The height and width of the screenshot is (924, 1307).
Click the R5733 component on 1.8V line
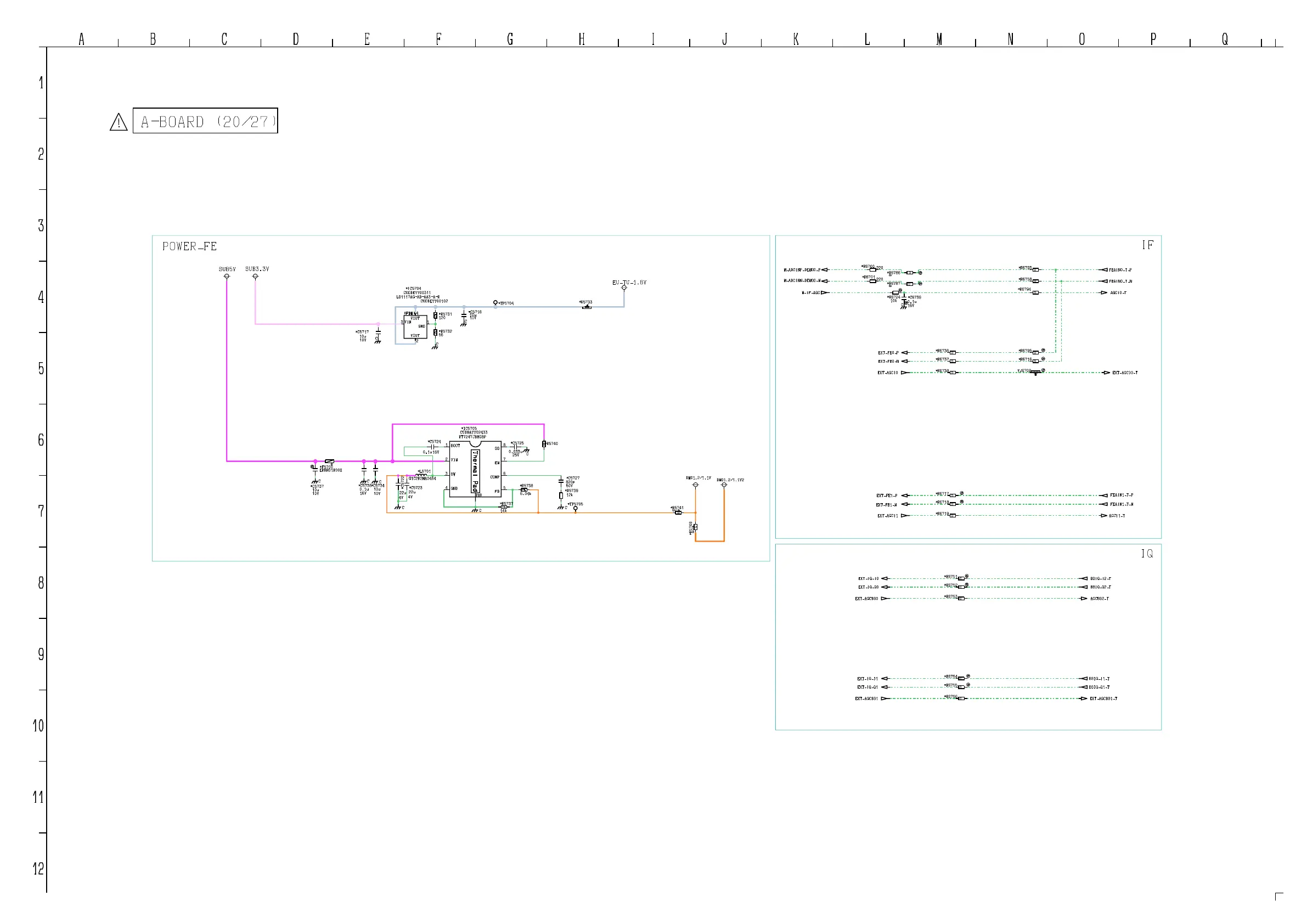tap(587, 307)
